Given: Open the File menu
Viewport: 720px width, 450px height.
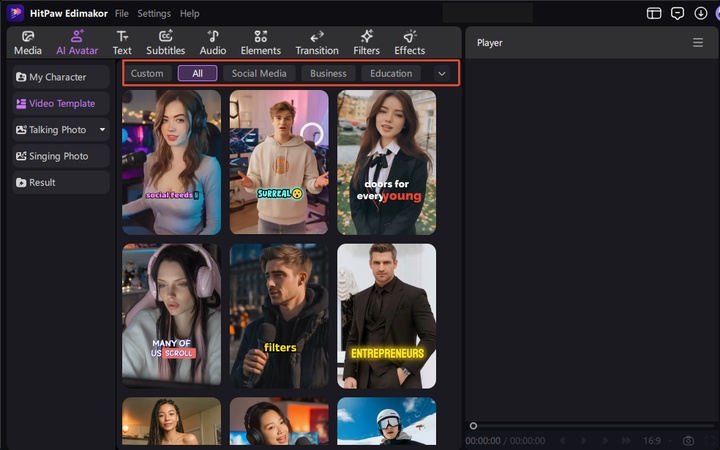Looking at the screenshot, I should [122, 13].
